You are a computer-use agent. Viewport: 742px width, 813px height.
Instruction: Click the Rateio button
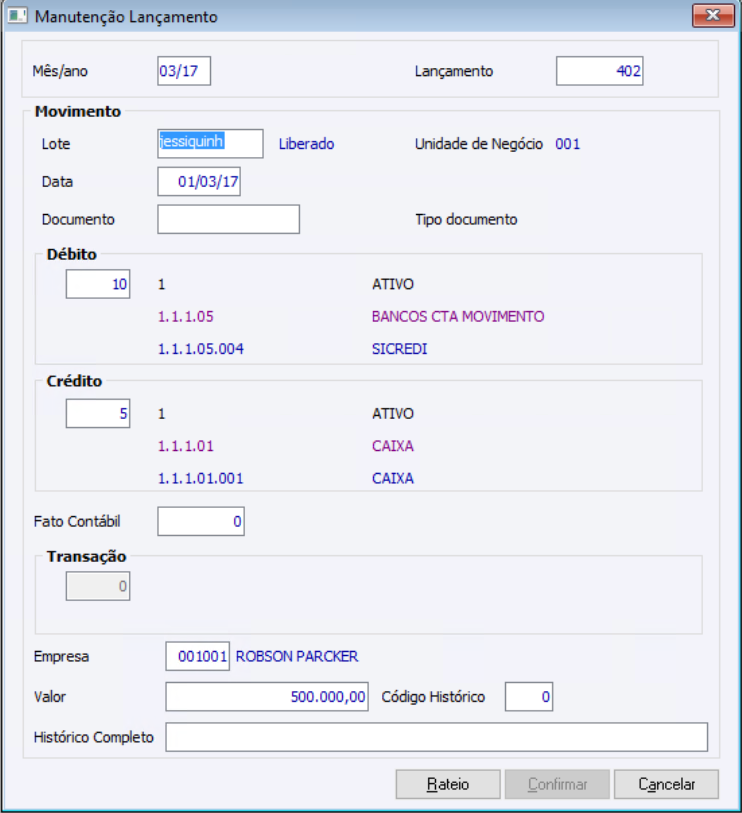pos(448,784)
